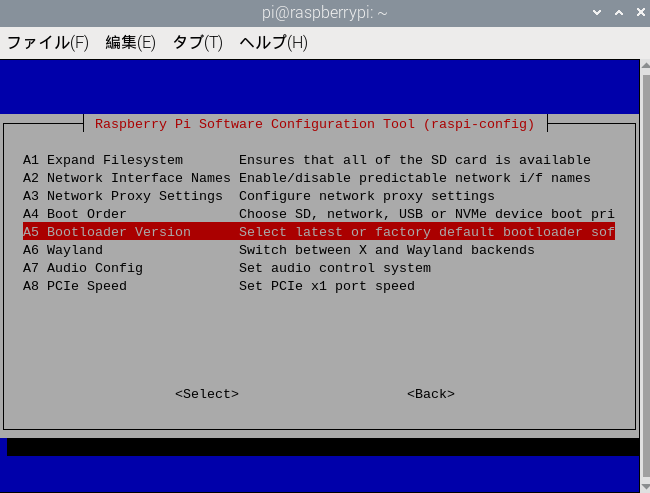
Task: Select the A4 Boot Order entry
Action: [318, 214]
